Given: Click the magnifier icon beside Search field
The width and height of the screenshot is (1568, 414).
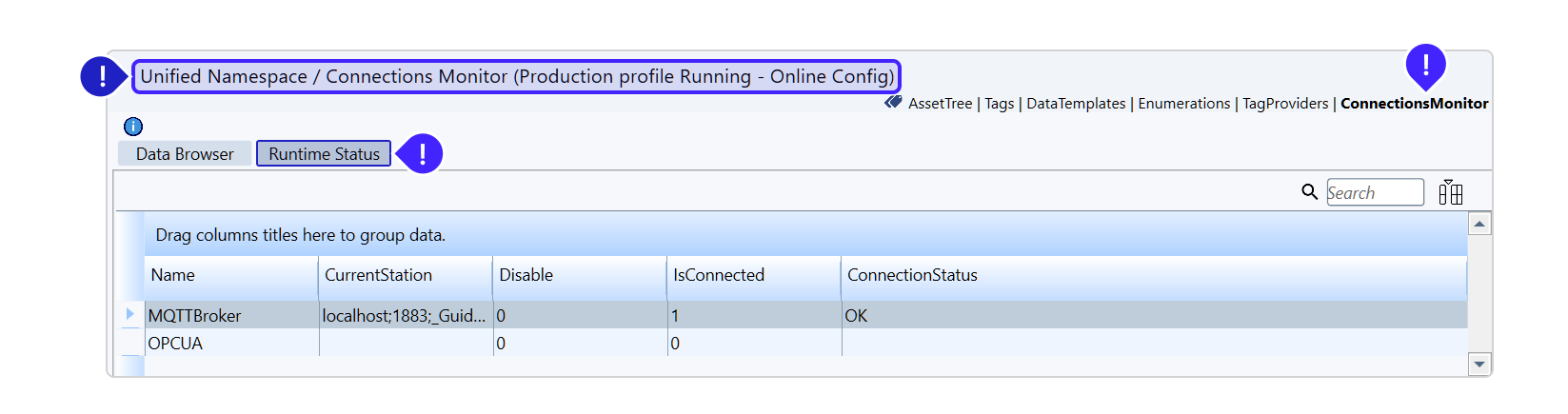Looking at the screenshot, I should tap(1309, 192).
